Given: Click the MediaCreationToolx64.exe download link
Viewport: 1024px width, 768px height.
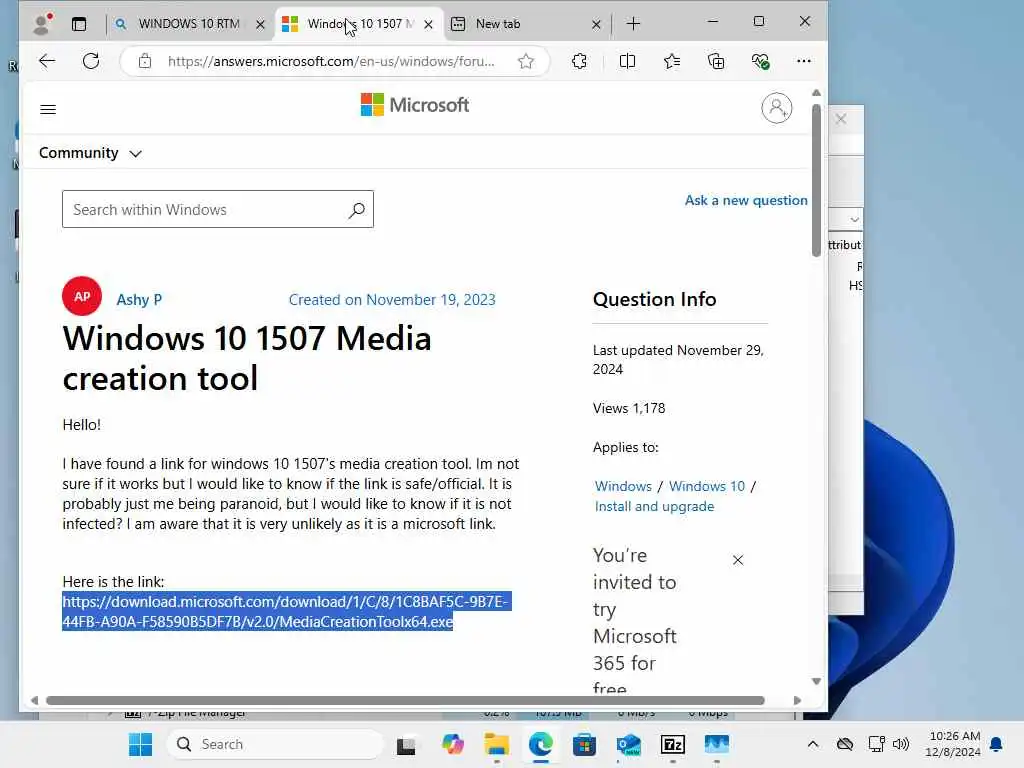Looking at the screenshot, I should click(x=285, y=612).
